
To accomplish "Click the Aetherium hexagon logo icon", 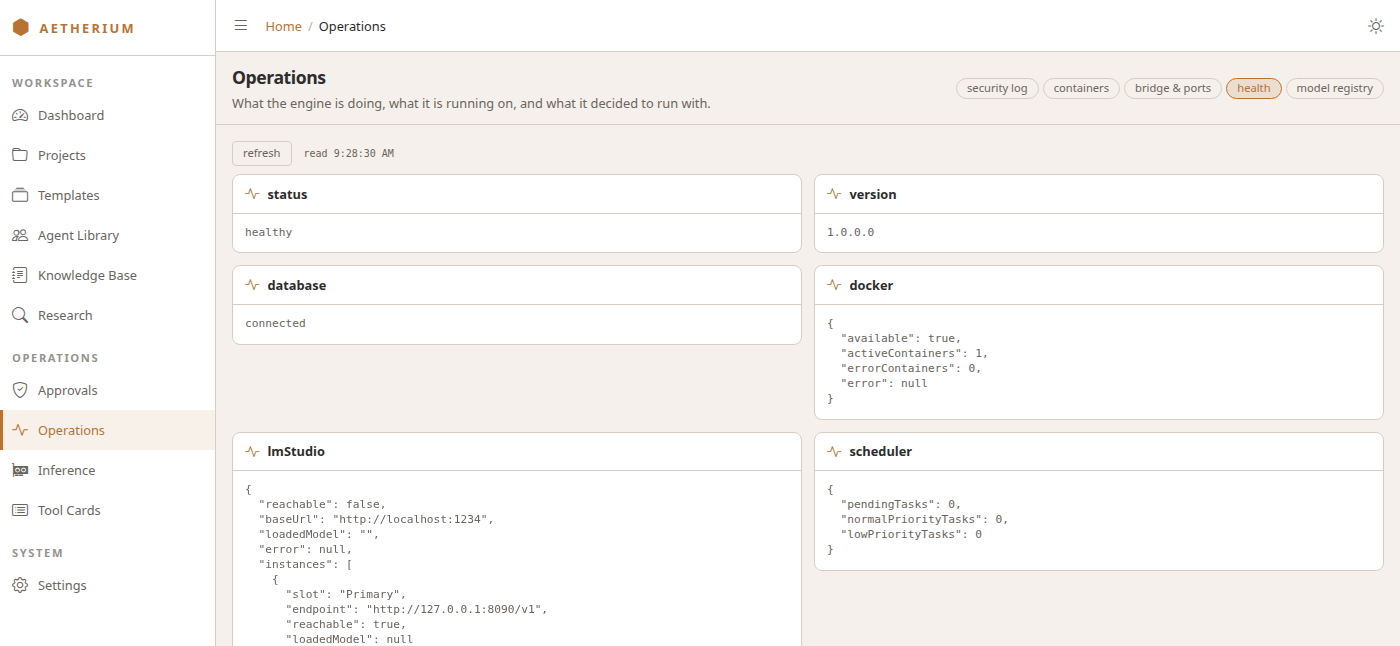I will click(21, 28).
